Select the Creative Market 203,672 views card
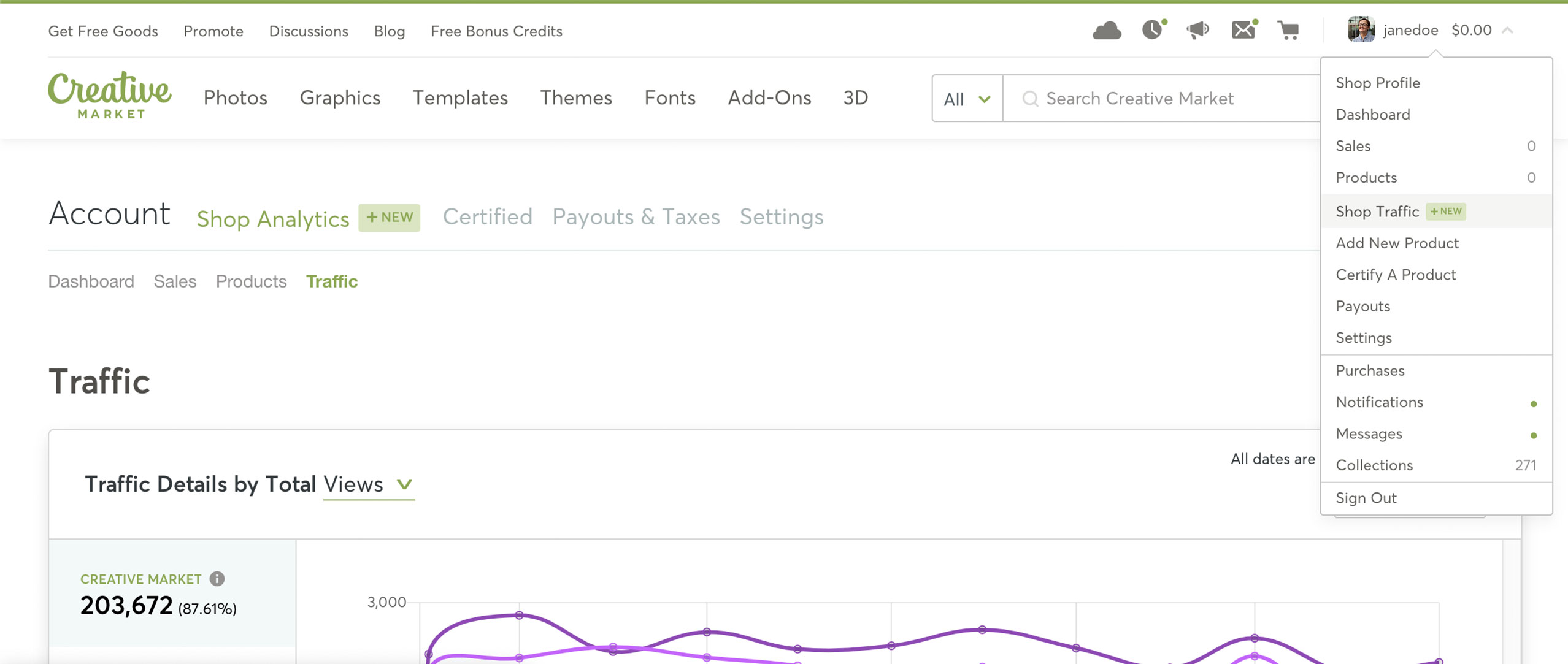Screen dimensions: 1568x664 [x=172, y=593]
